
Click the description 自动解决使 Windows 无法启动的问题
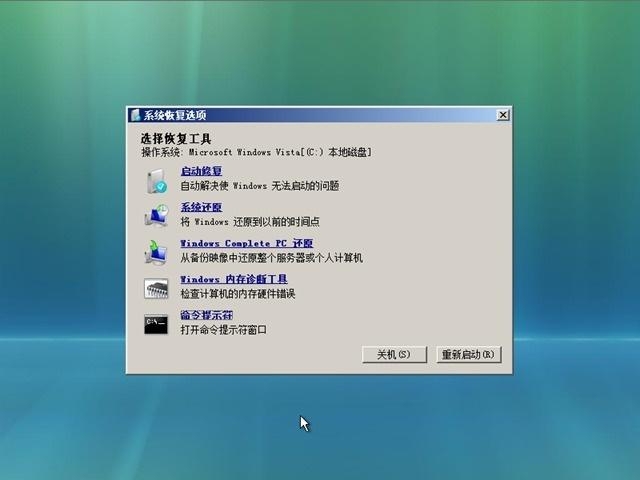click(259, 186)
